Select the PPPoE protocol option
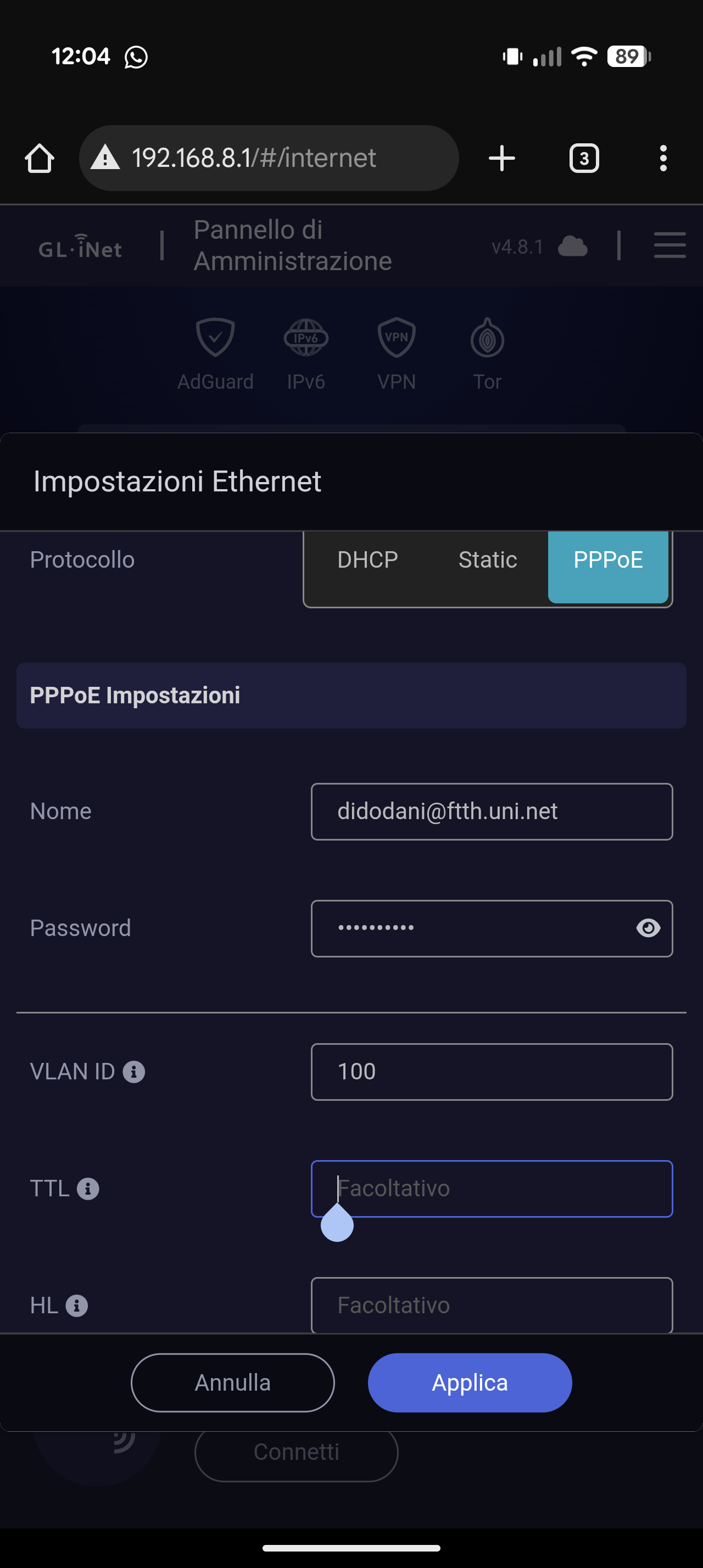Image resolution: width=703 pixels, height=1568 pixels. click(608, 560)
